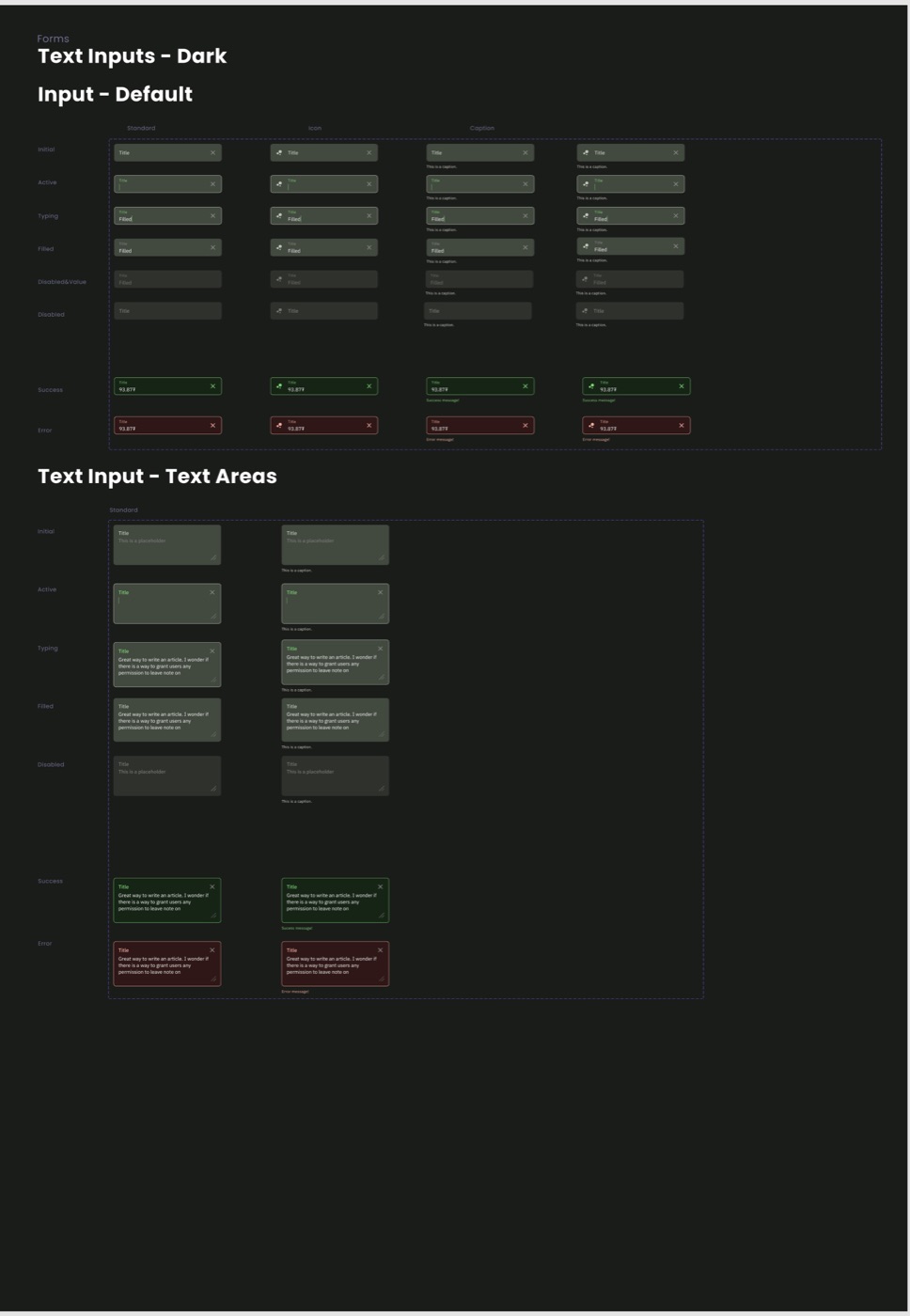Click the leading icon in the Typing row Icon-column input
This screenshot has width=910, height=1316.
[279, 216]
